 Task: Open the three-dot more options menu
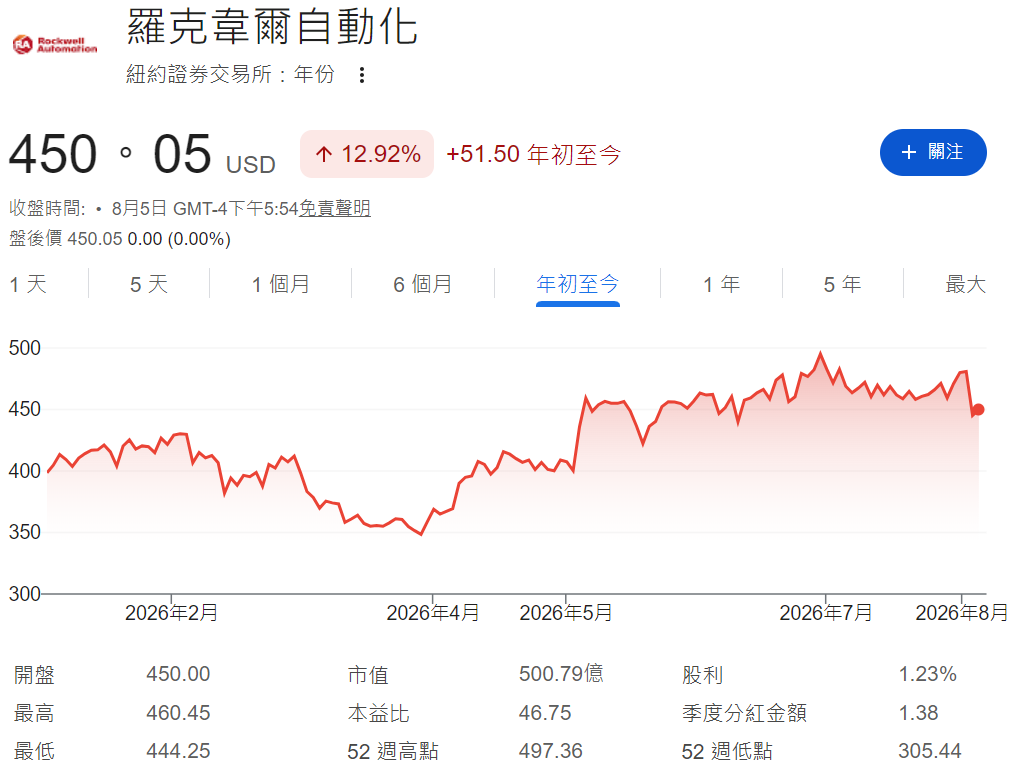[362, 75]
